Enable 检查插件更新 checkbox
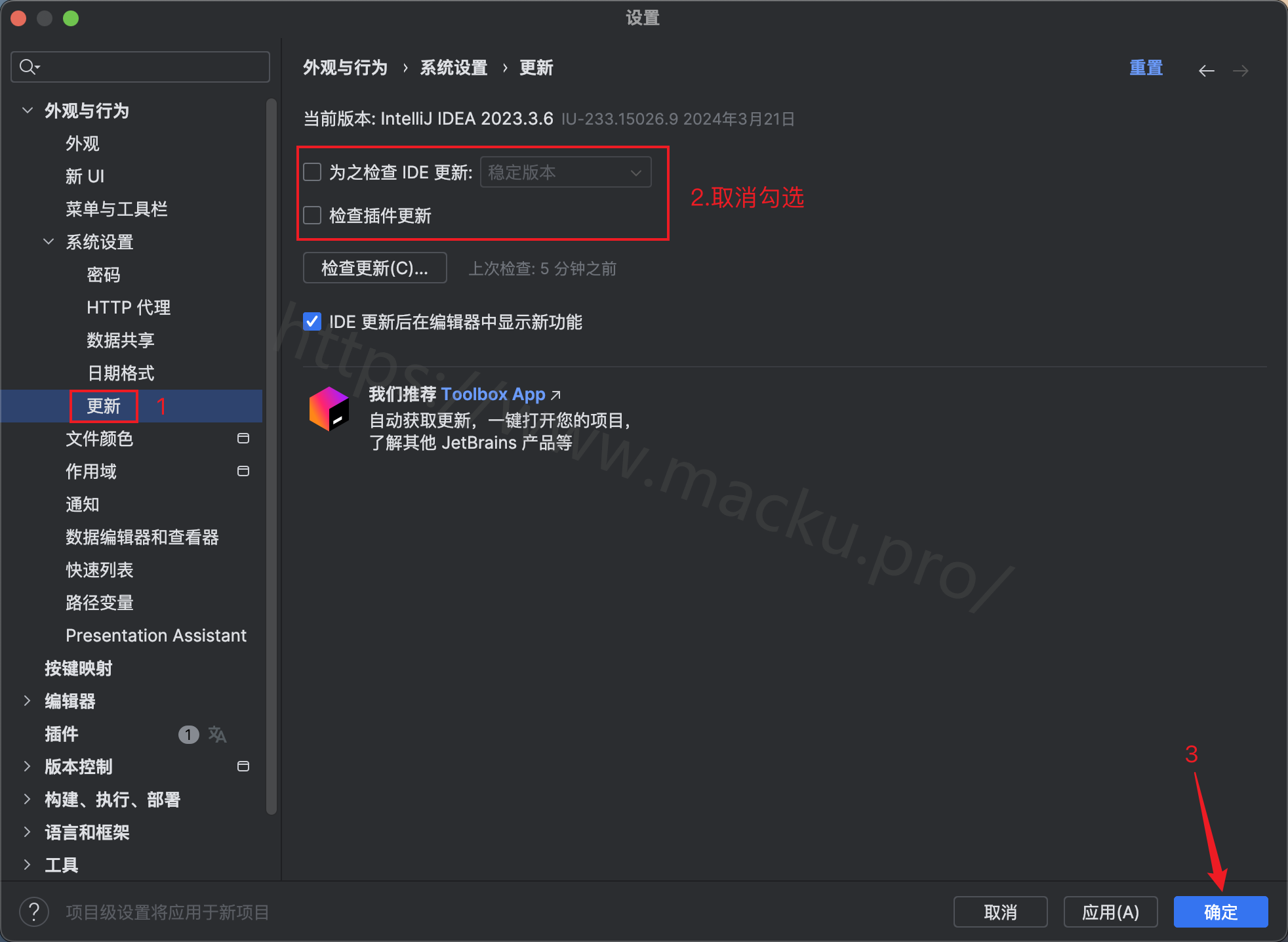This screenshot has height=942, width=1288. click(312, 215)
